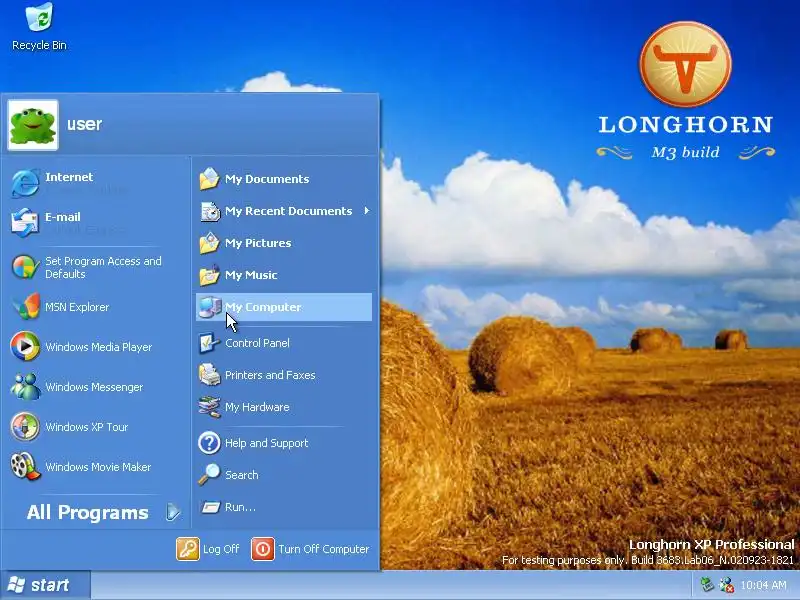The height and width of the screenshot is (600, 800).
Task: Select Help and Support menu text
Action: pos(266,443)
